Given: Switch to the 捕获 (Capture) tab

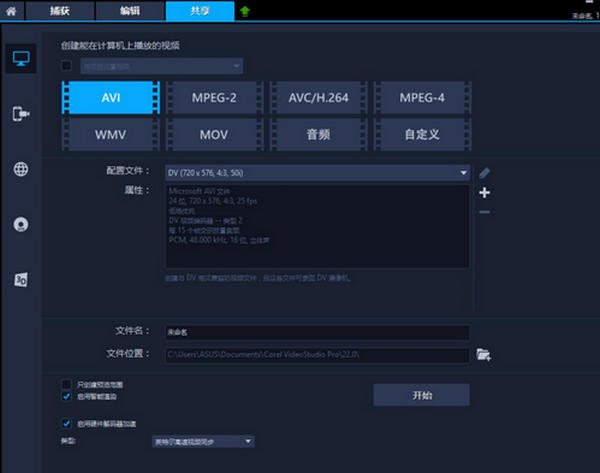Looking at the screenshot, I should click(60, 11).
